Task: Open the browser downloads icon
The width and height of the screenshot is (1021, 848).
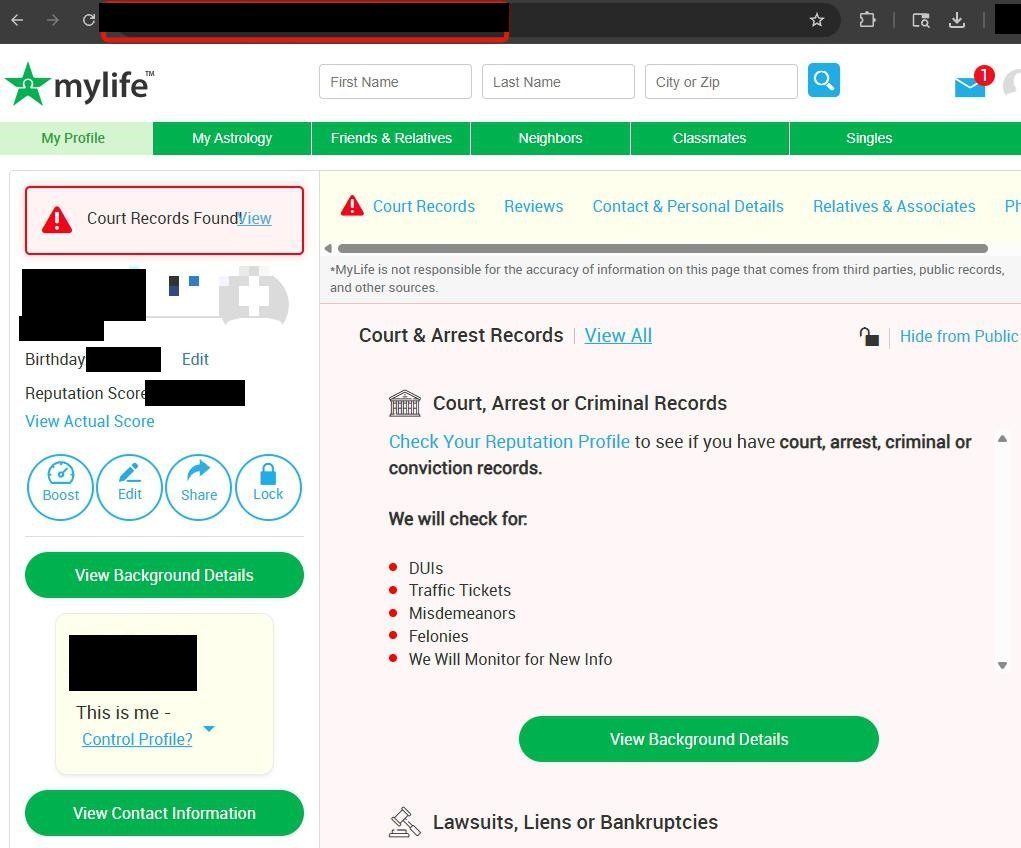Action: [x=957, y=20]
